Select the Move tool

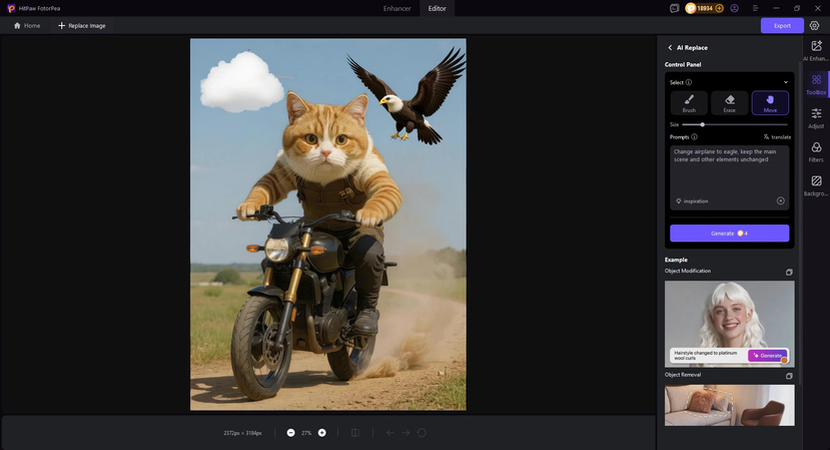tap(770, 103)
